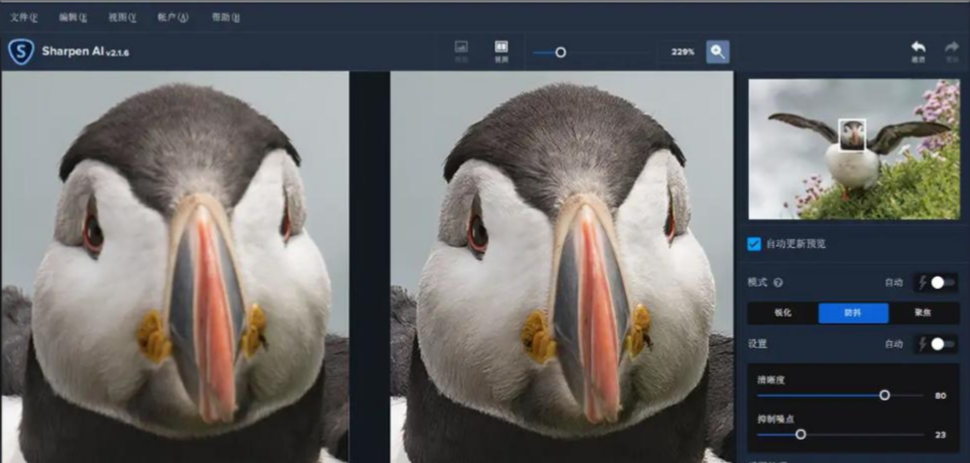970x463 pixels.
Task: Open the 文件 menu
Action: pos(22,17)
